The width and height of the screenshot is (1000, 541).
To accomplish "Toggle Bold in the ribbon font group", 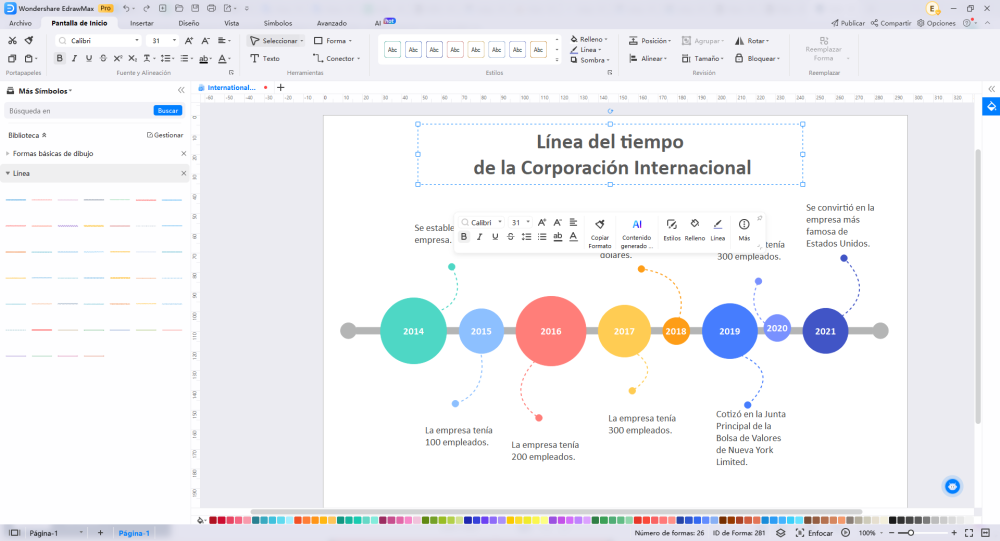I will 60,59.
